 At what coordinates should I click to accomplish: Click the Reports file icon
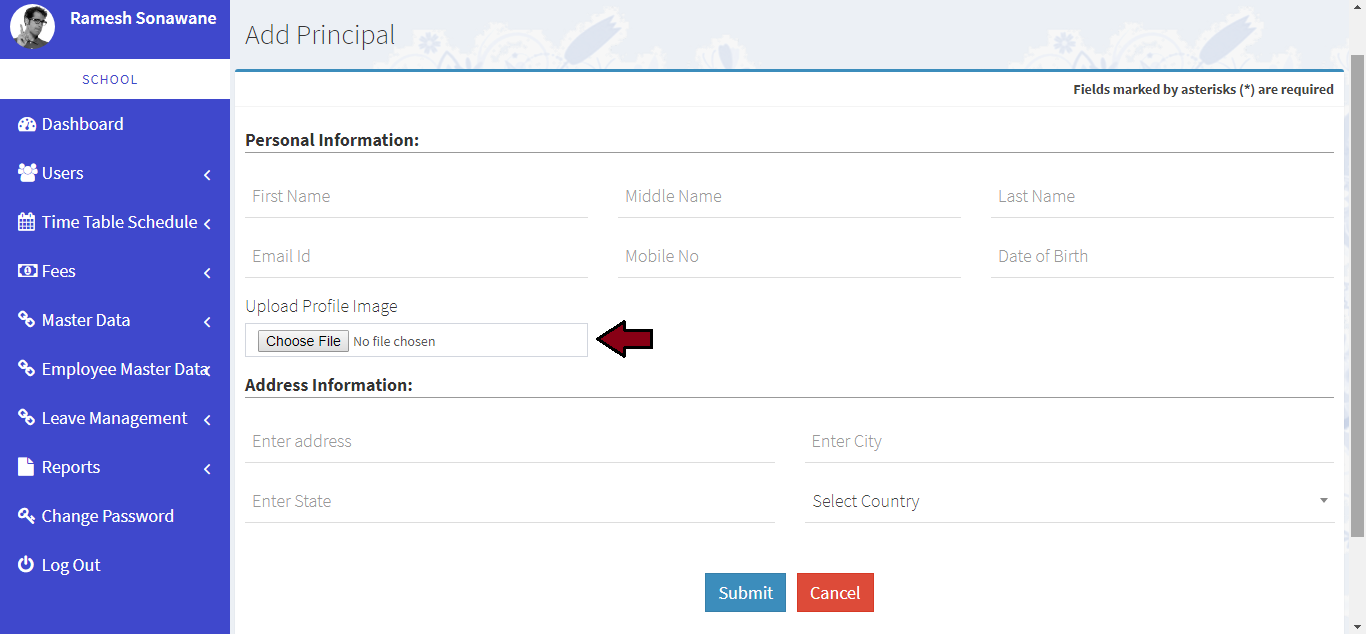27,467
